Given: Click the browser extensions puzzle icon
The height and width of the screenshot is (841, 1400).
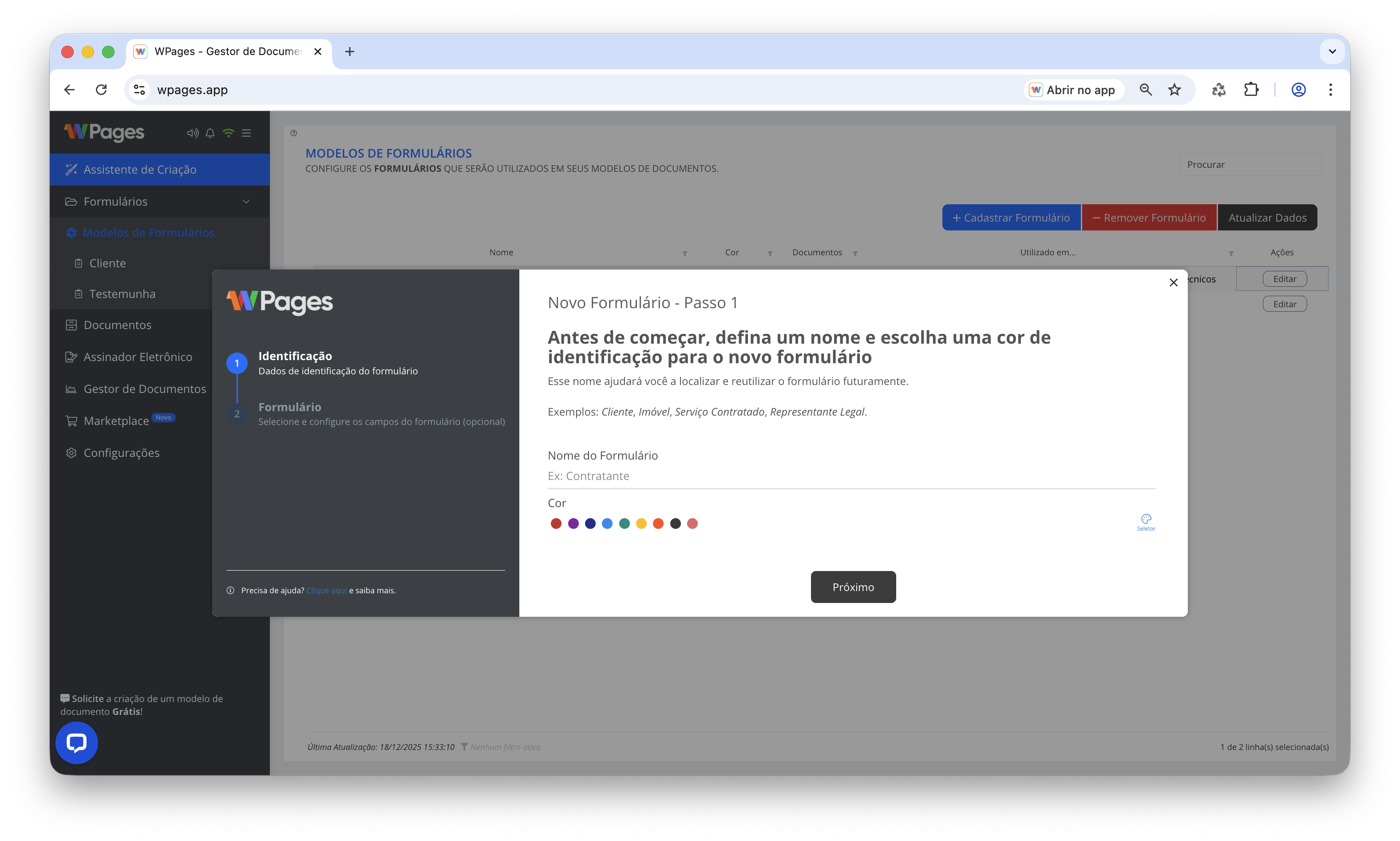Looking at the screenshot, I should pos(1251,90).
